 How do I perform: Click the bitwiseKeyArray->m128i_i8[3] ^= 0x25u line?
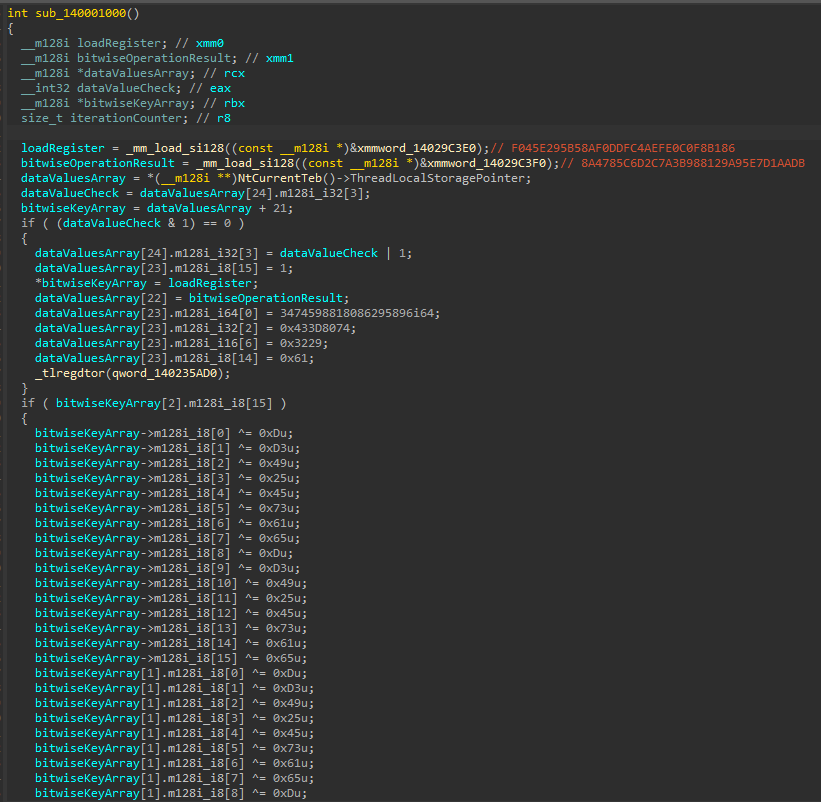coord(168,478)
